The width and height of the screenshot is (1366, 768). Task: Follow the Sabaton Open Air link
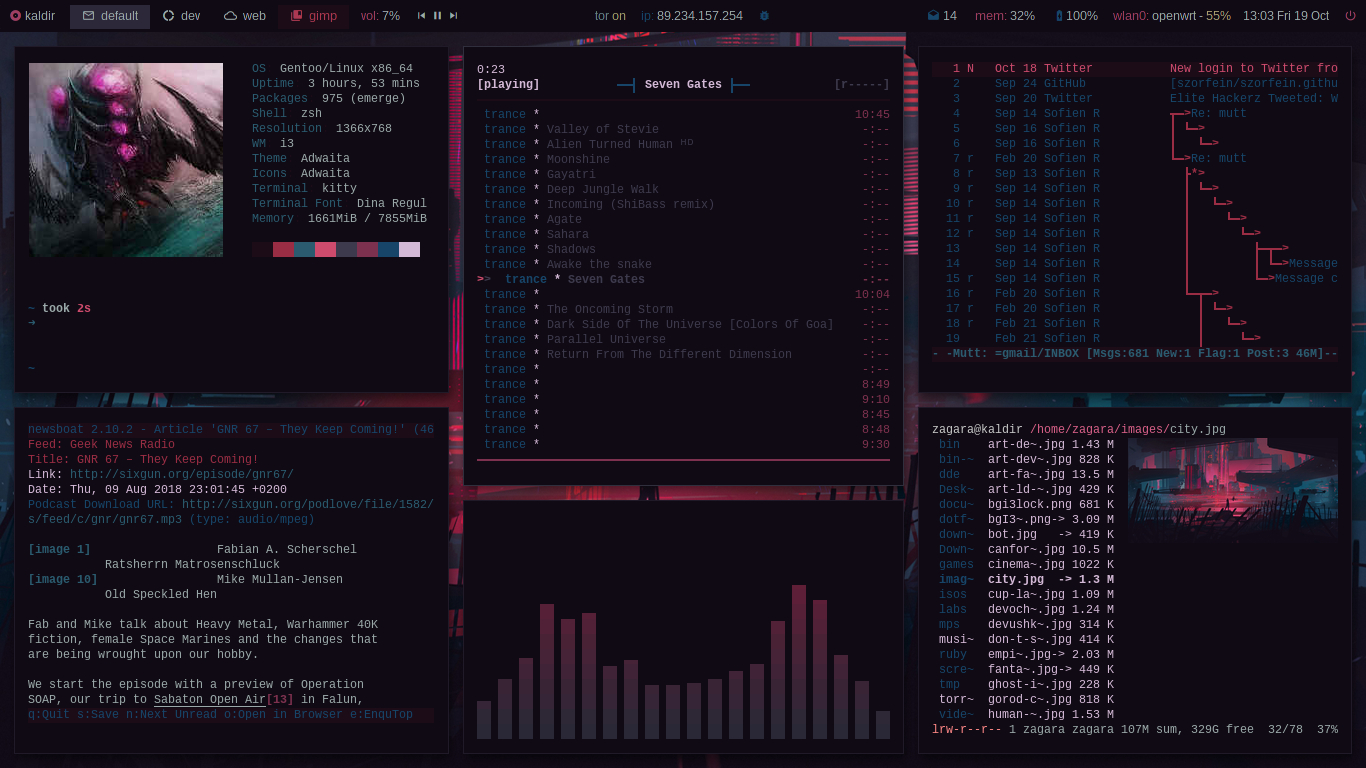210,699
